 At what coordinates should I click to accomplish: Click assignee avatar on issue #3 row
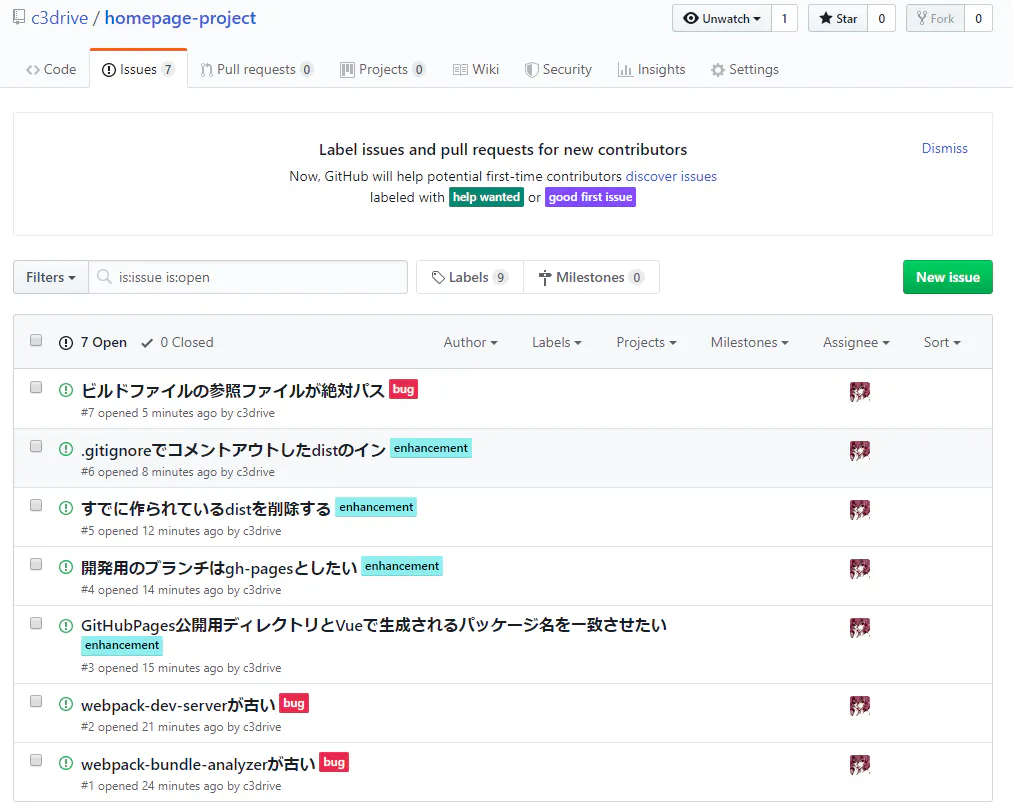click(860, 627)
